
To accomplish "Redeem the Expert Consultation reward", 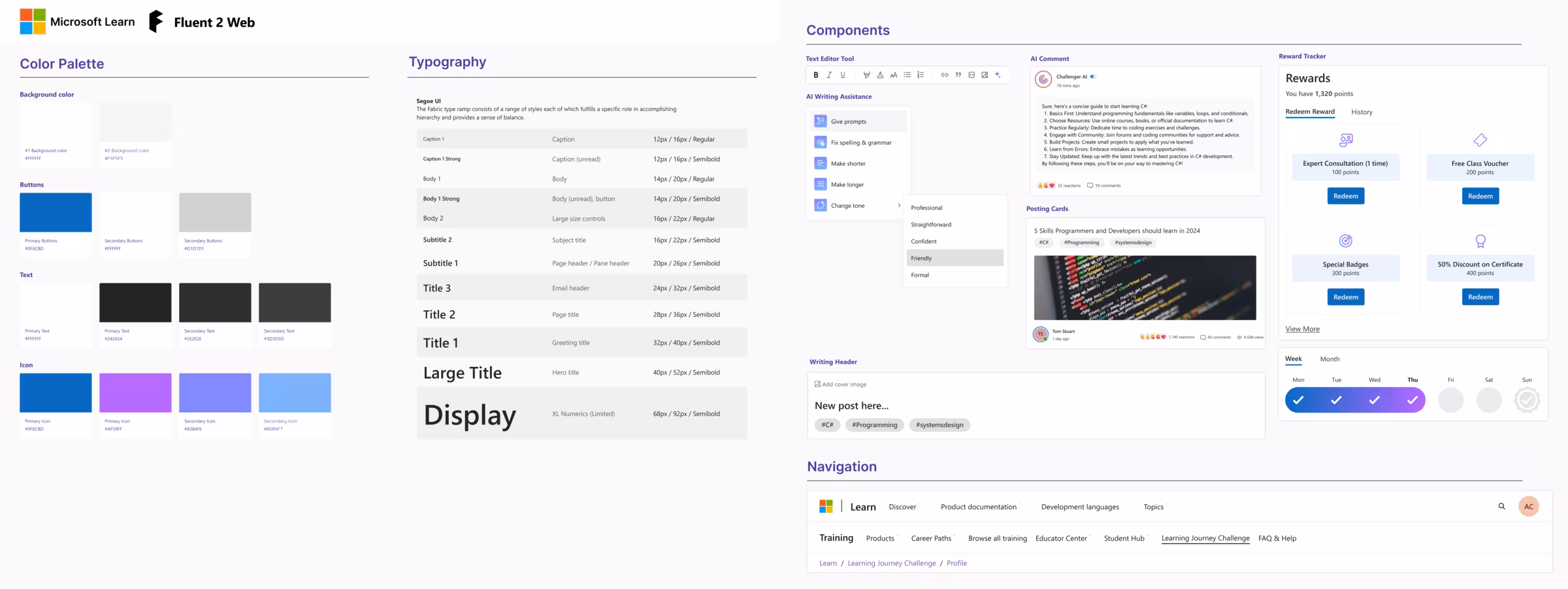I will coord(1346,196).
